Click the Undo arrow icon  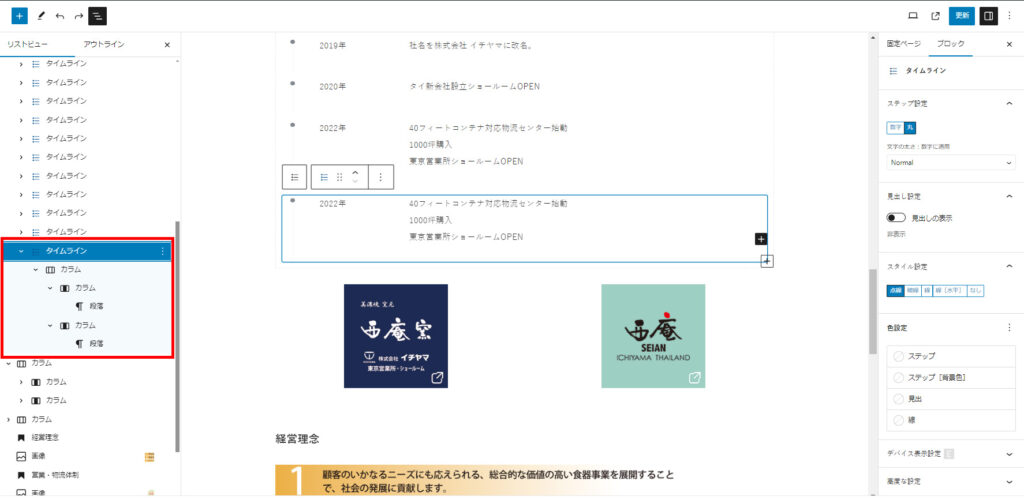(60, 16)
